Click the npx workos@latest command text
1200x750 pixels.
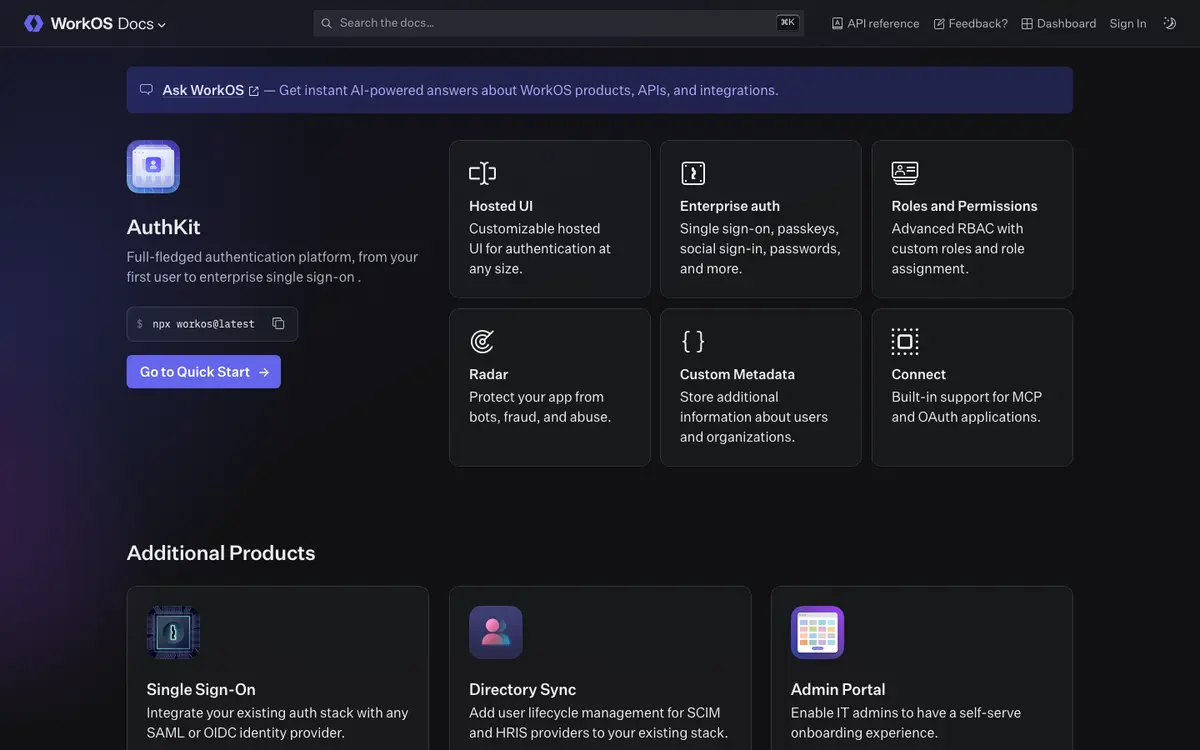(x=204, y=324)
